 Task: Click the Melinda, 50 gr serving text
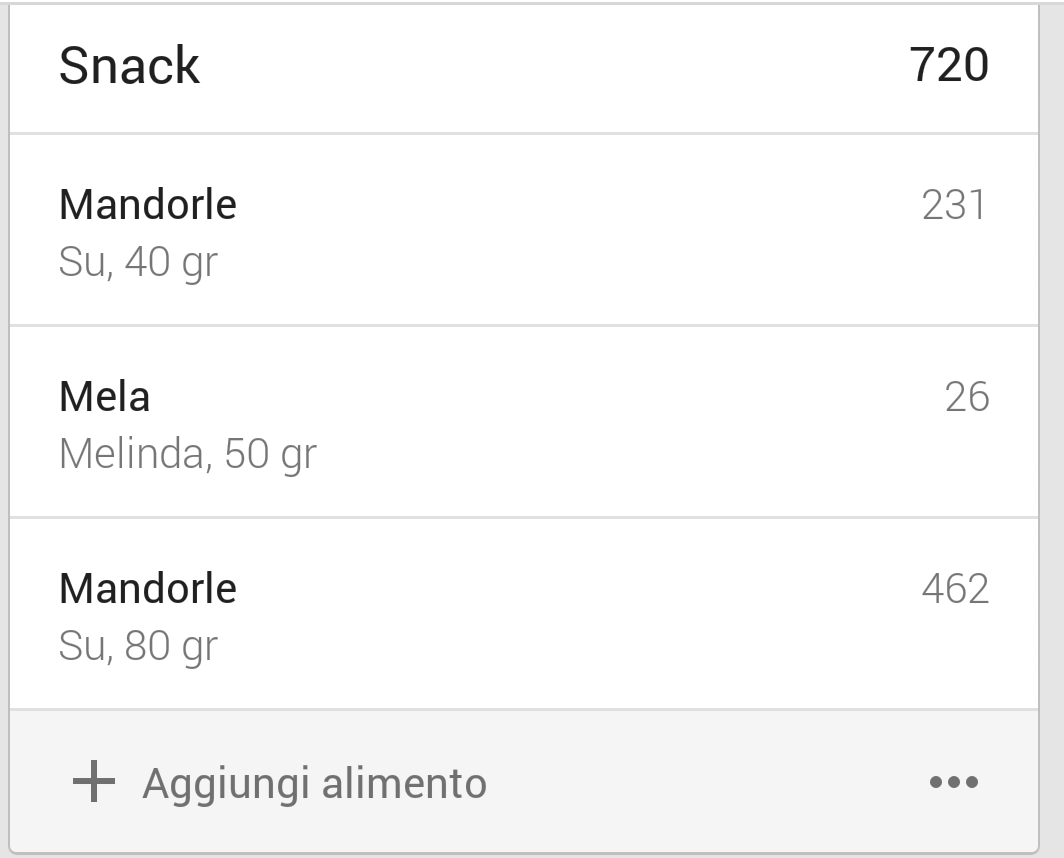(x=188, y=455)
